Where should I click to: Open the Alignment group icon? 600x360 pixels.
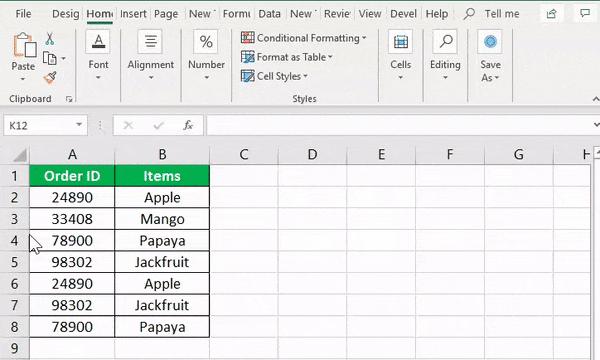point(150,41)
